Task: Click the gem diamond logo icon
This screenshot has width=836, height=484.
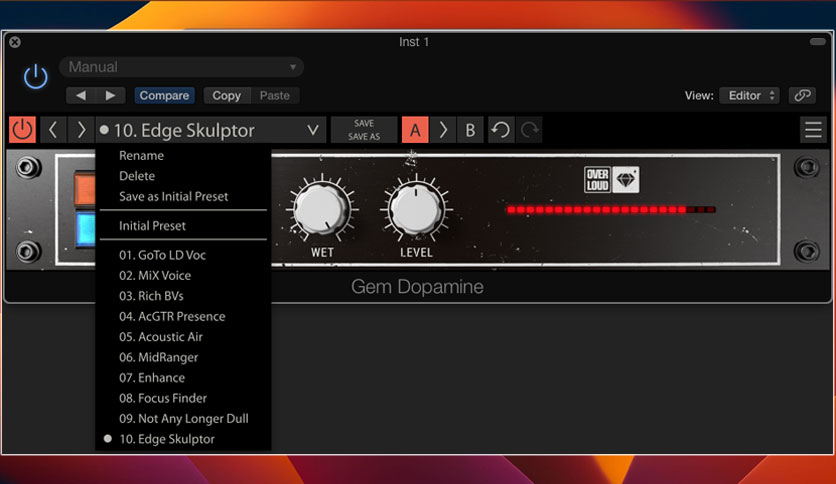Action: click(x=625, y=180)
